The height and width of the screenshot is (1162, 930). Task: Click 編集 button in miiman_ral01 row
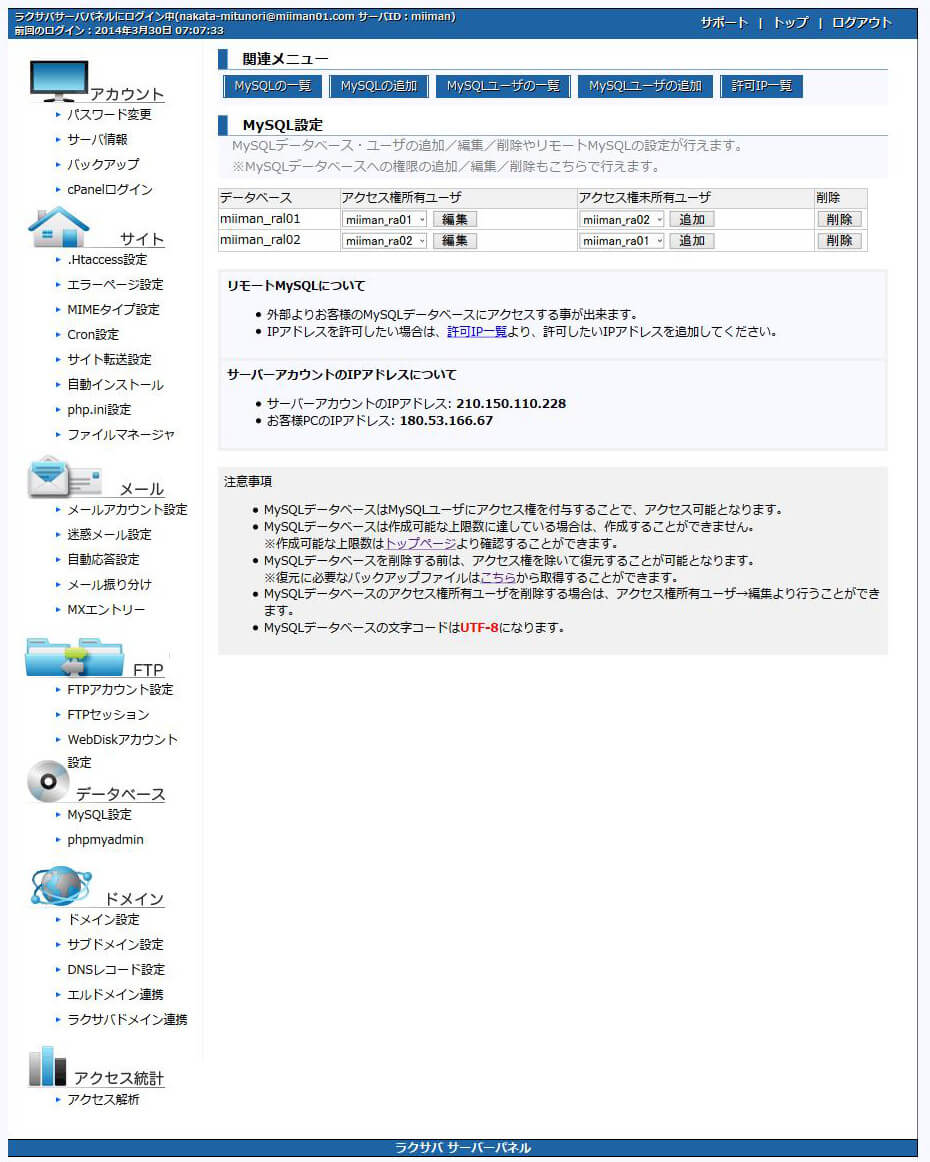(x=455, y=219)
